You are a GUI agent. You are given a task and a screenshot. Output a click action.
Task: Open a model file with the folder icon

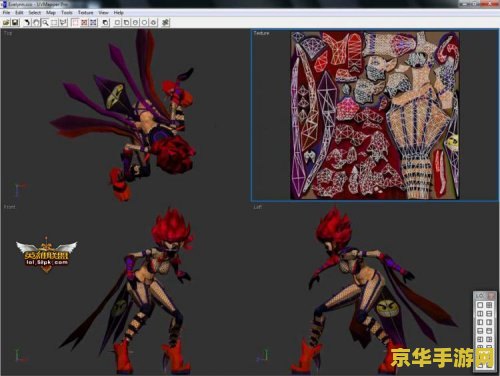pyautogui.click(x=6, y=23)
